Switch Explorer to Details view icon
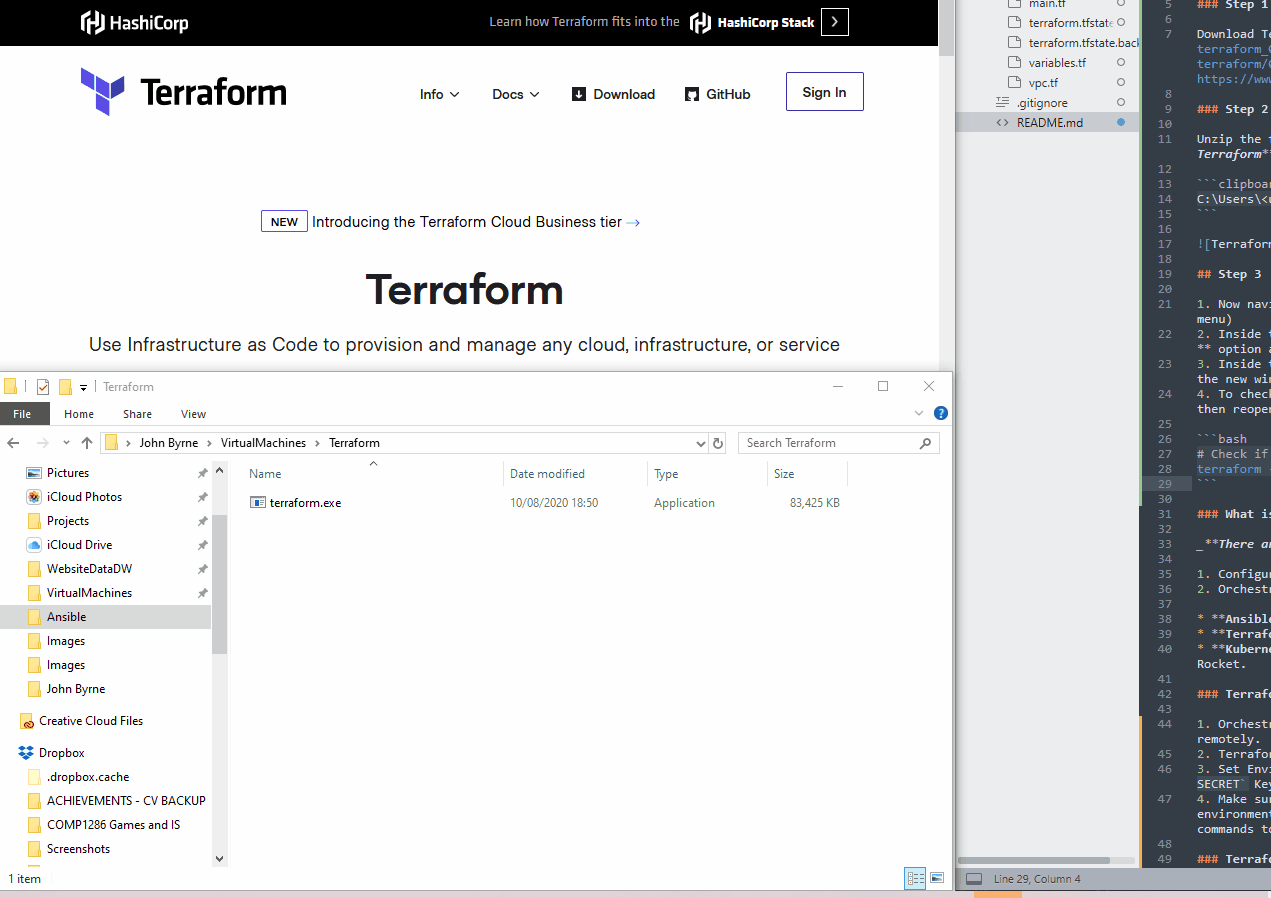Screen dimensions: 1271x898 tap(915, 878)
